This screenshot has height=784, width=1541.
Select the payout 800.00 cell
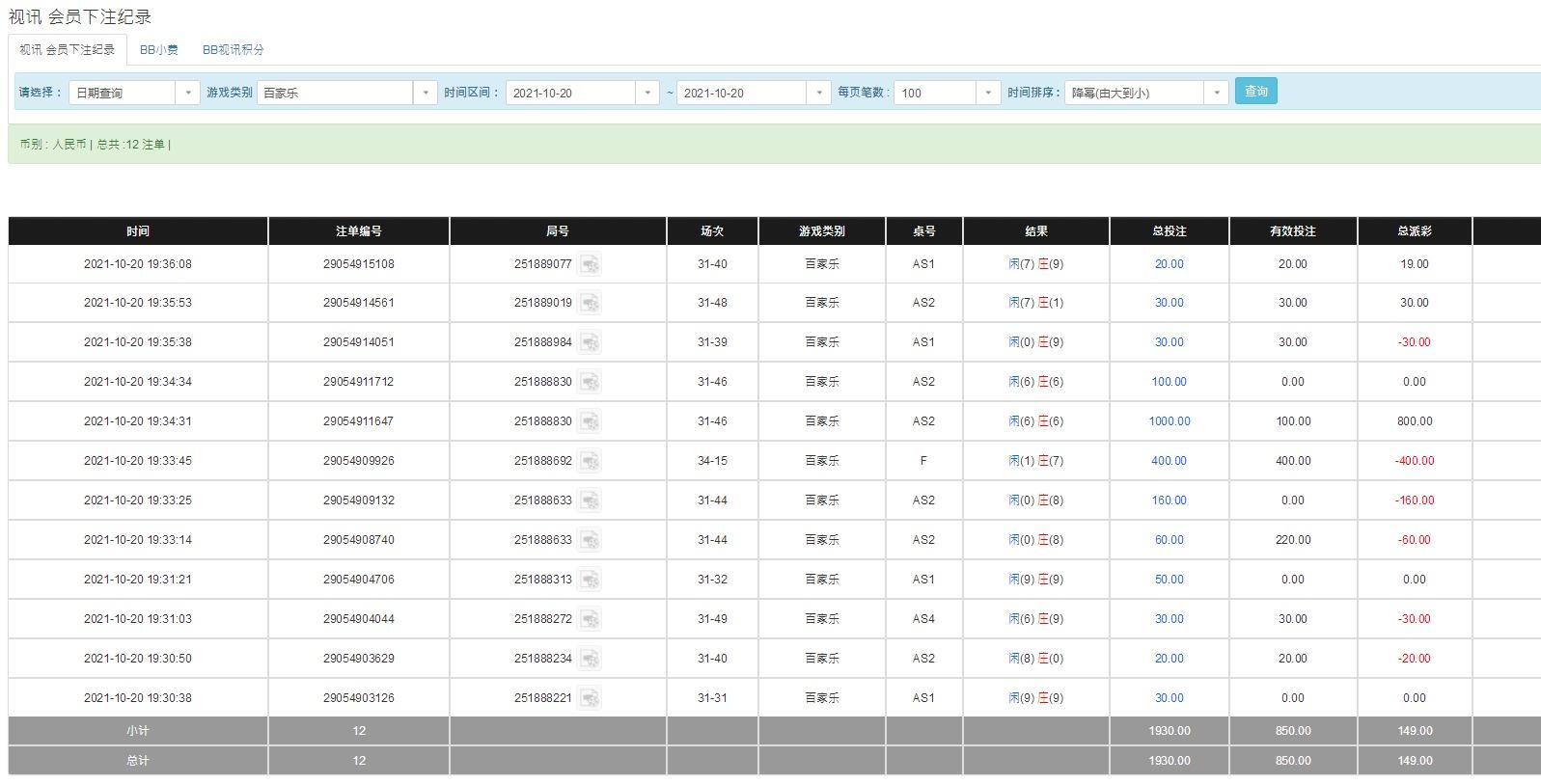click(x=1415, y=421)
